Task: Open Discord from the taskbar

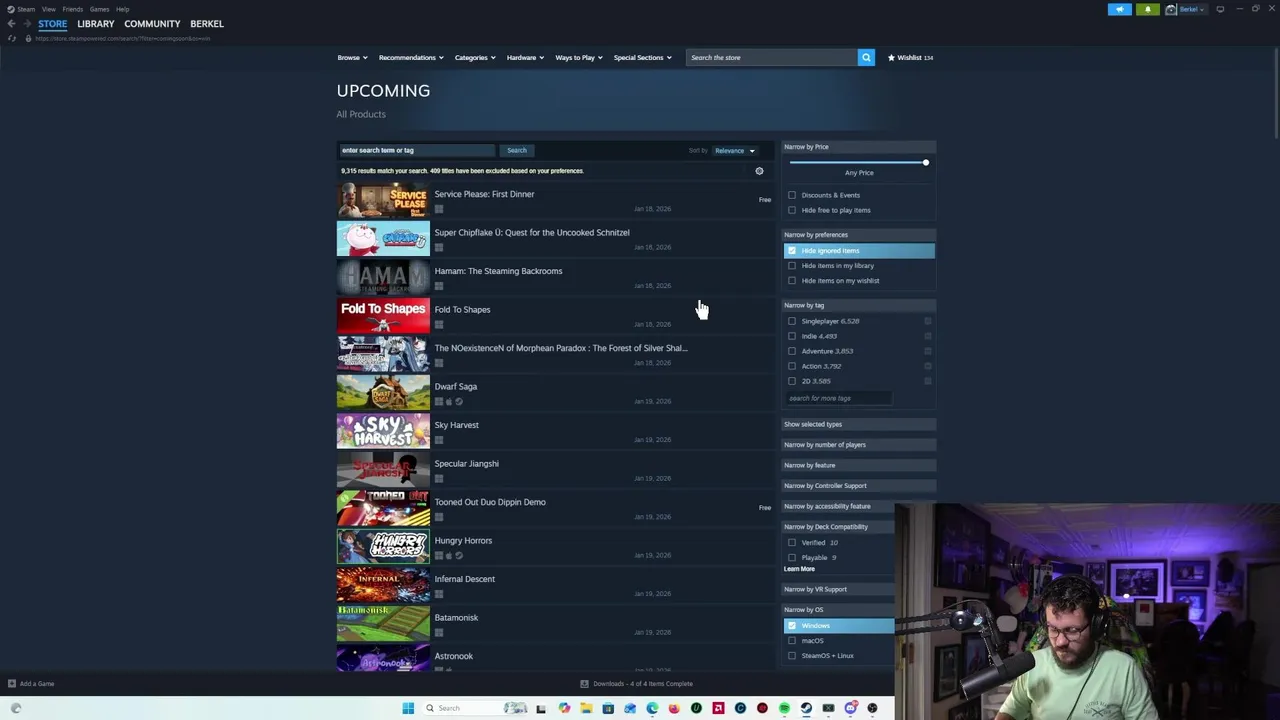Action: 850,708
